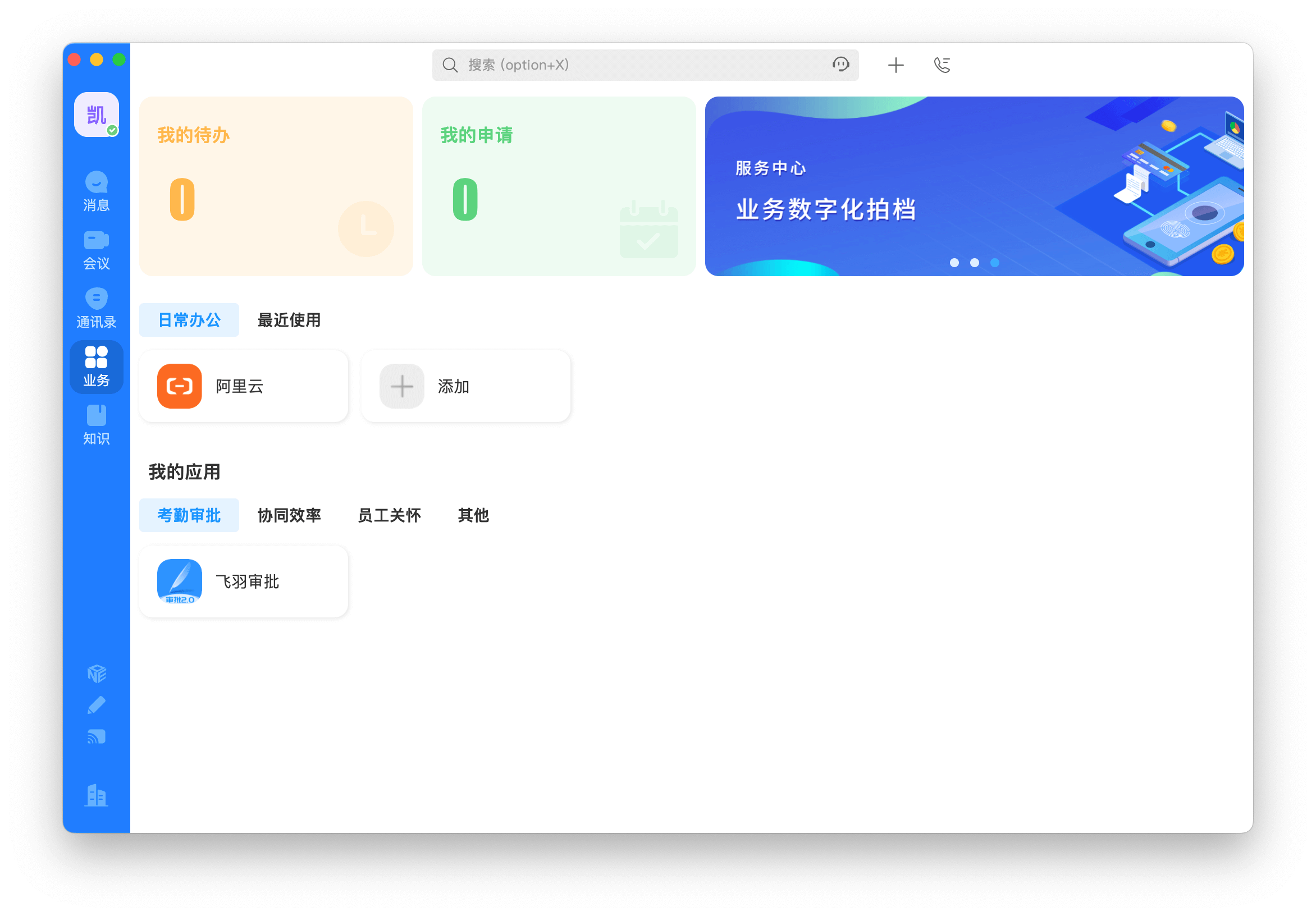Open the 消息 messages sidebar icon
Image resolution: width=1316 pixels, height=916 pixels.
97,191
